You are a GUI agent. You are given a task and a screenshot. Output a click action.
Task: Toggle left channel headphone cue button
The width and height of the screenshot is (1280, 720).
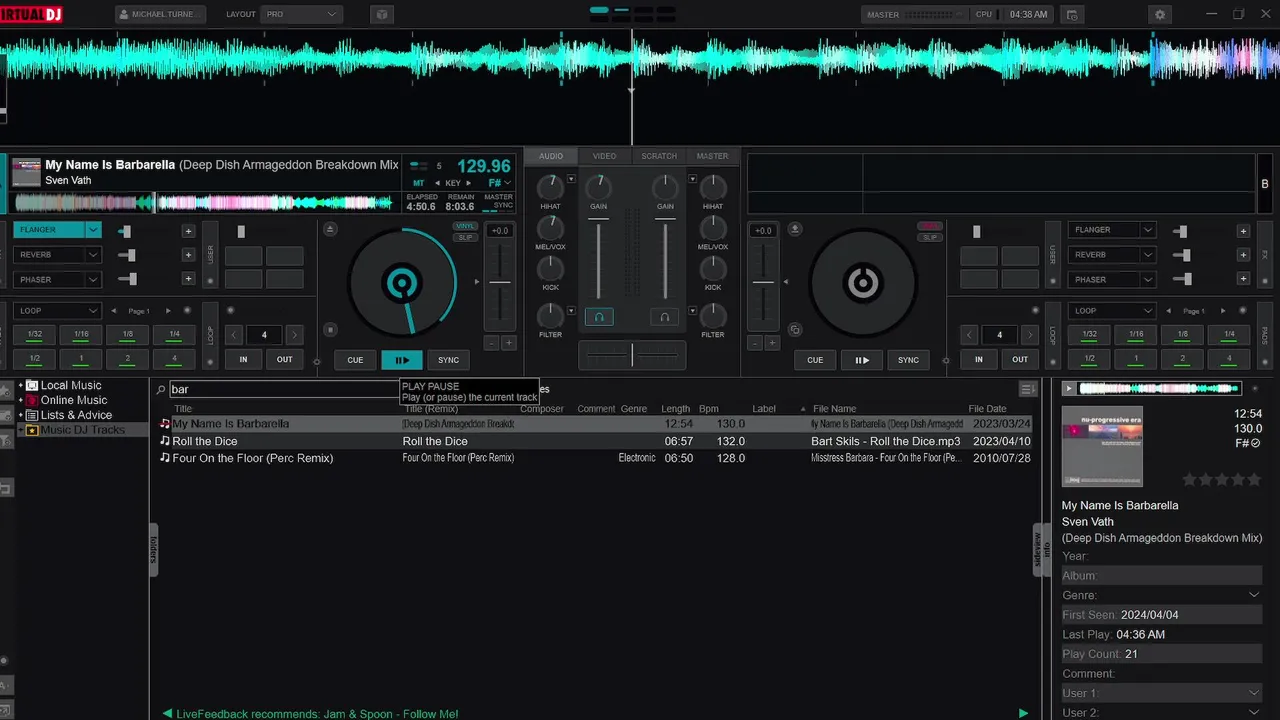[x=599, y=317]
